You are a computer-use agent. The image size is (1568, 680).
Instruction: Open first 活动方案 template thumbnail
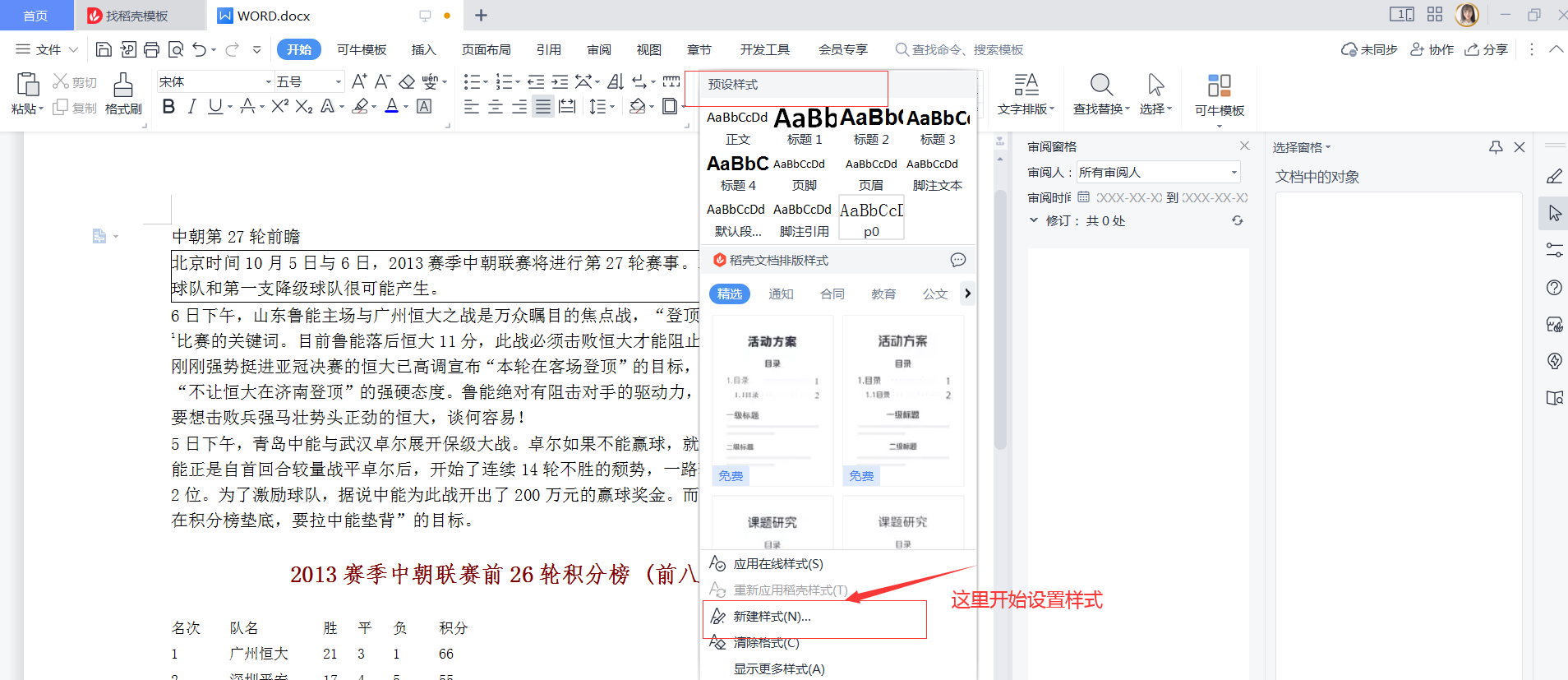coord(772,400)
